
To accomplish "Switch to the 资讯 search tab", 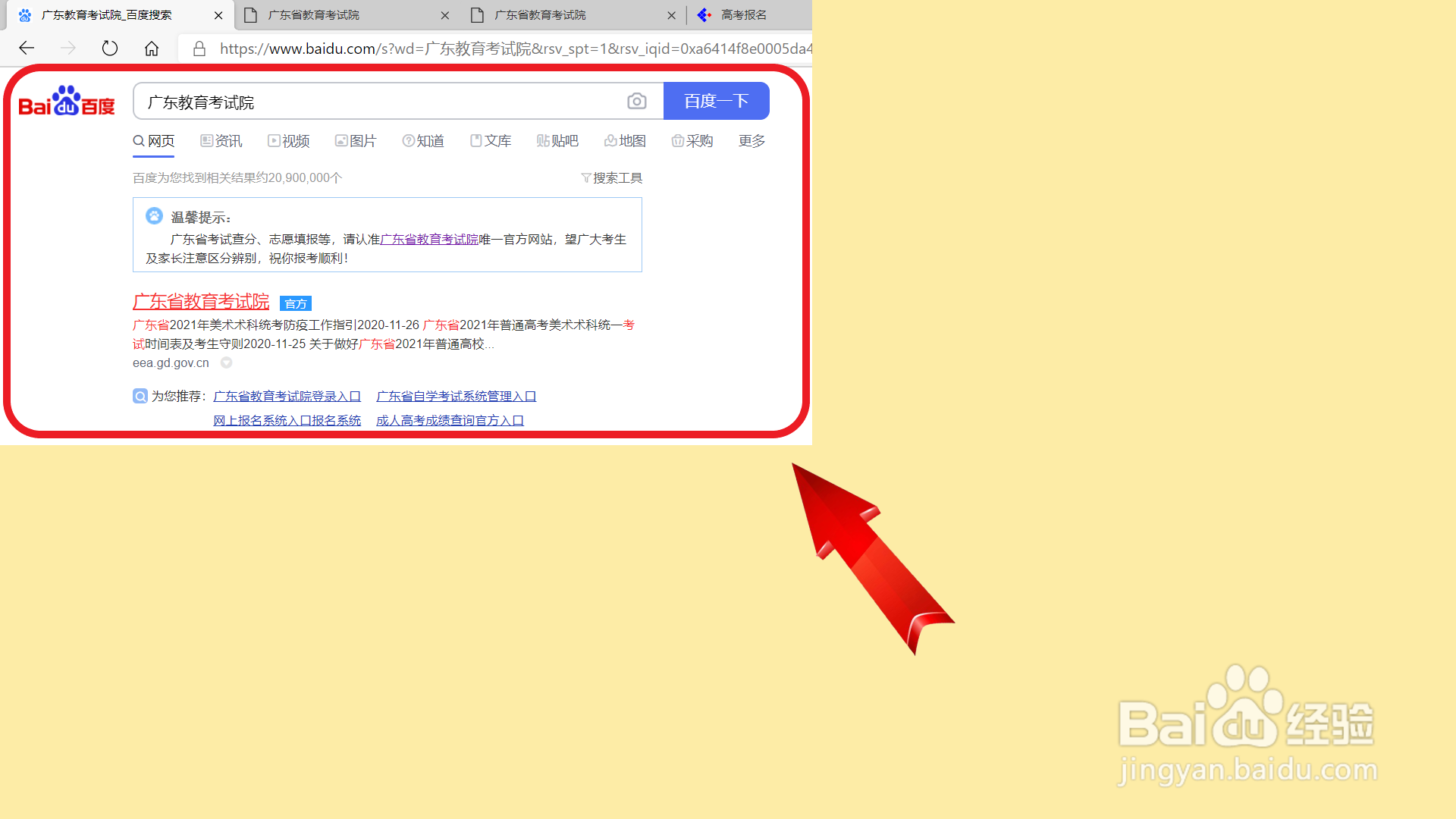I will tap(221, 141).
